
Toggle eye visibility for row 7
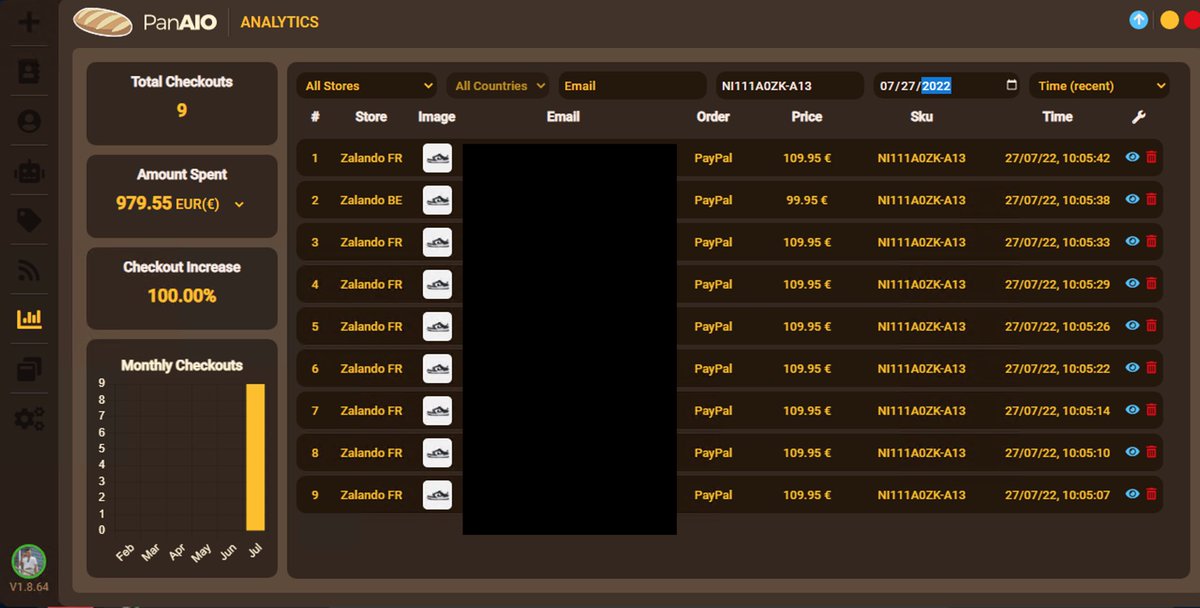(x=1132, y=410)
